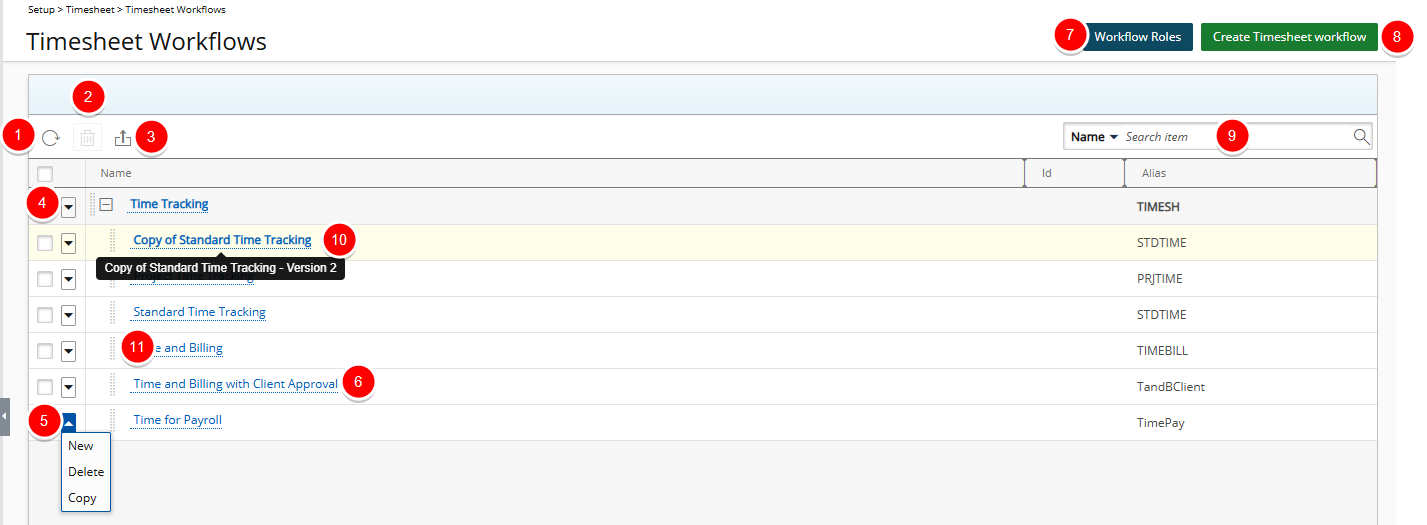
Task: Open the Name search filter dropdown
Action: [1093, 137]
